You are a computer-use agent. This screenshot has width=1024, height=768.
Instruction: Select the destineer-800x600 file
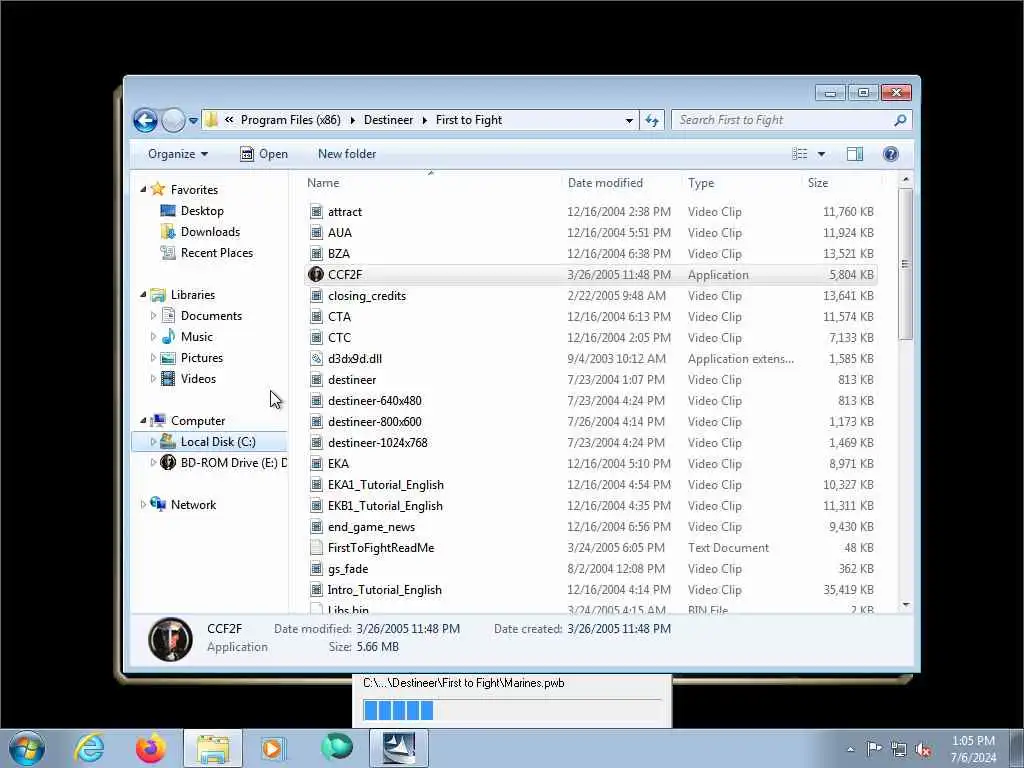[374, 421]
